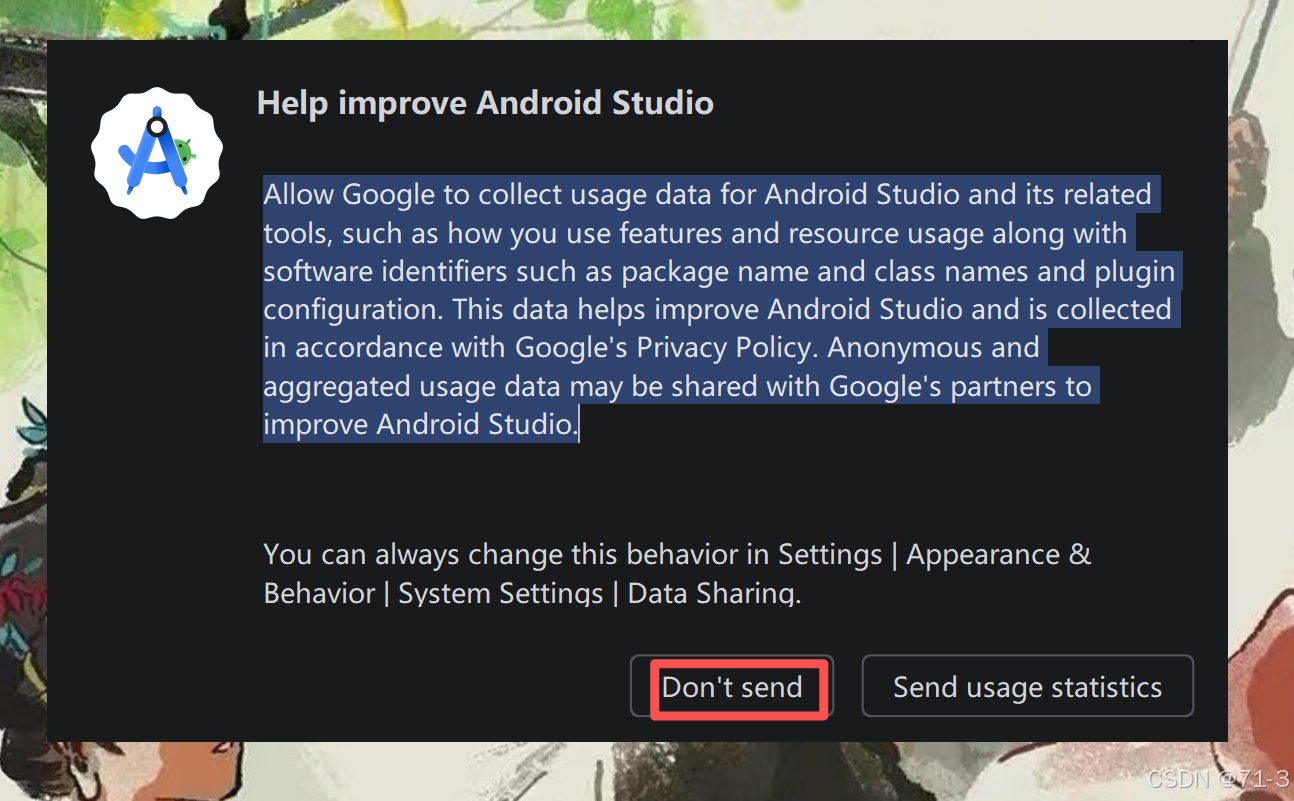This screenshot has width=1294, height=801.
Task: Click the Don't send button
Action: (732, 687)
